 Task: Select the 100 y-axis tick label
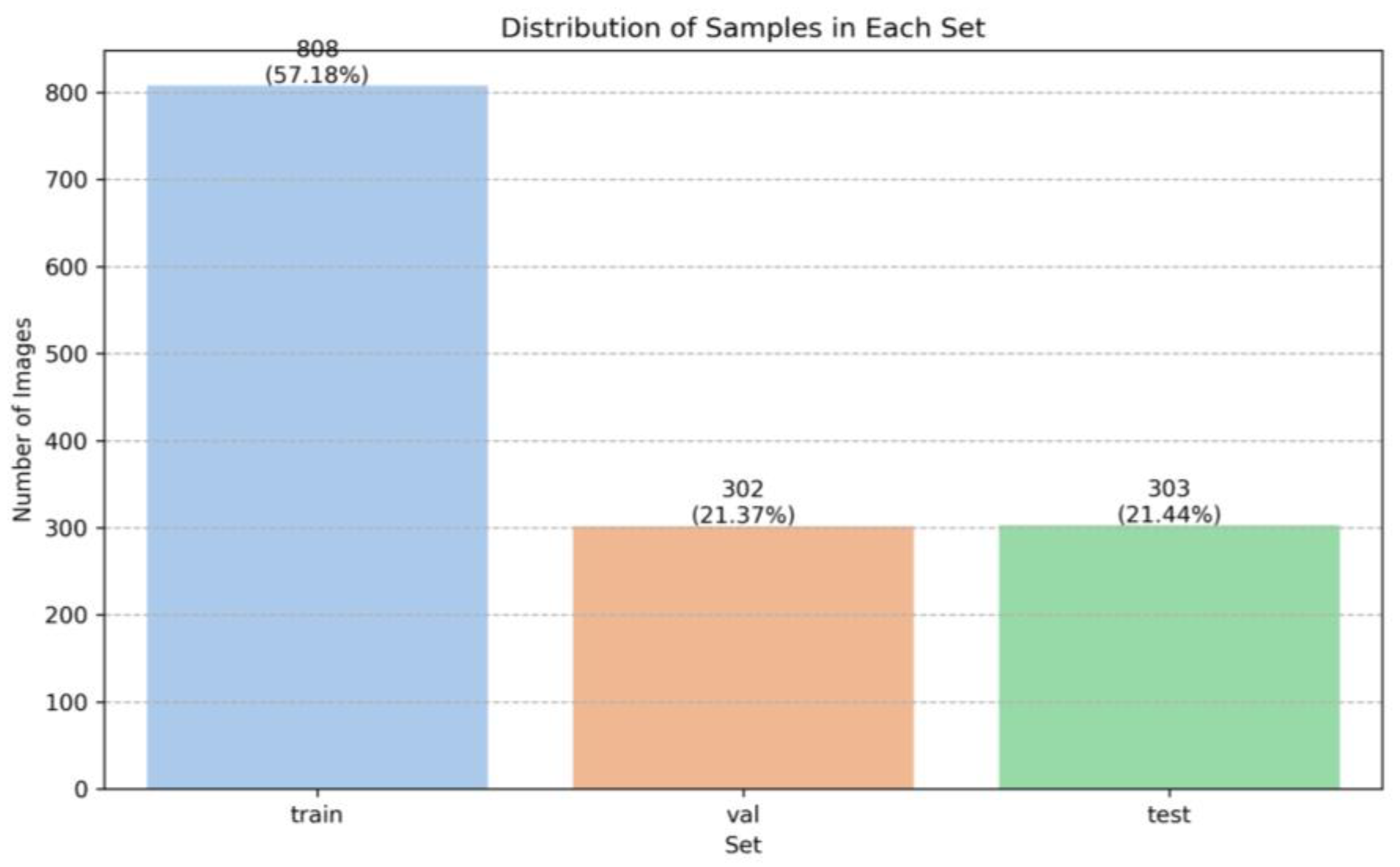coord(67,703)
